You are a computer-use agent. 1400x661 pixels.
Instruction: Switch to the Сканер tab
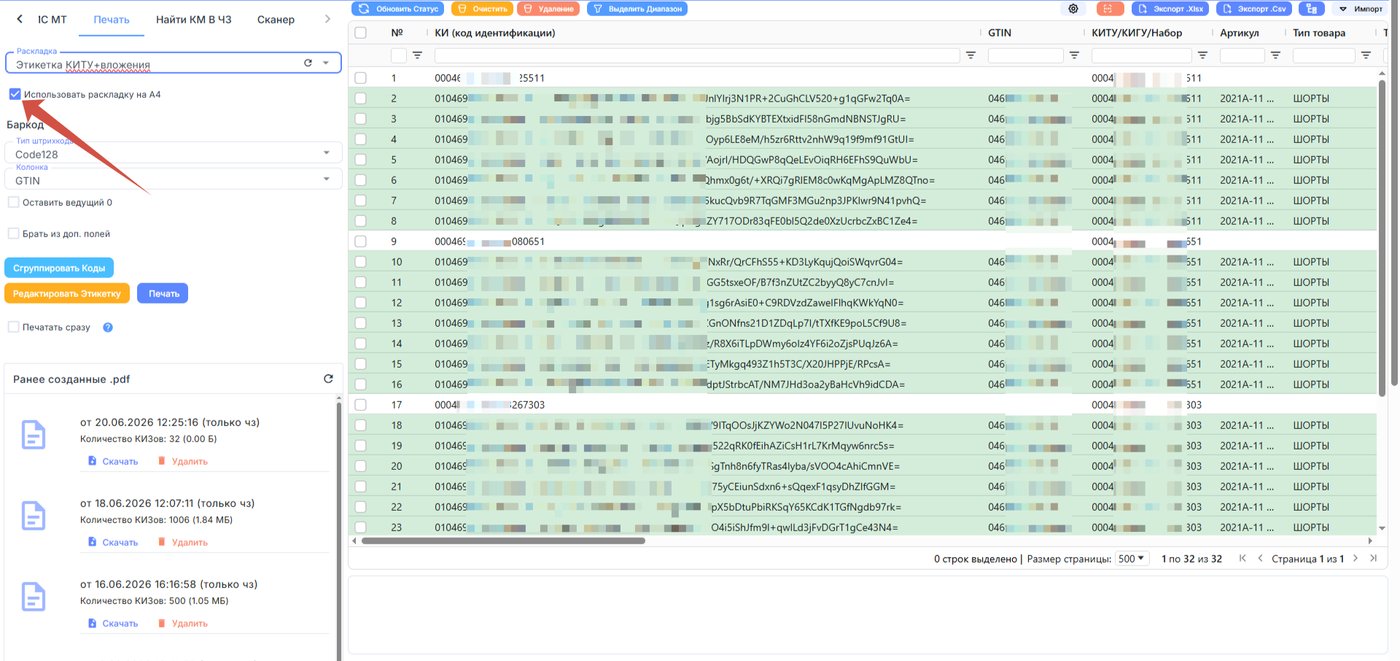pyautogui.click(x=275, y=19)
